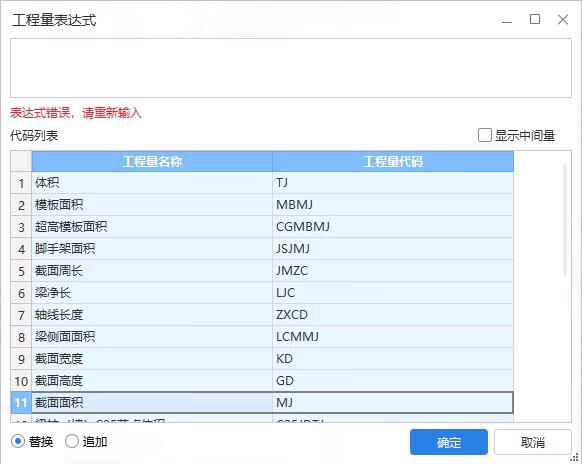Image resolution: width=582 pixels, height=464 pixels.
Task: Select the MBMJ code cell
Action: pyautogui.click(x=393, y=205)
